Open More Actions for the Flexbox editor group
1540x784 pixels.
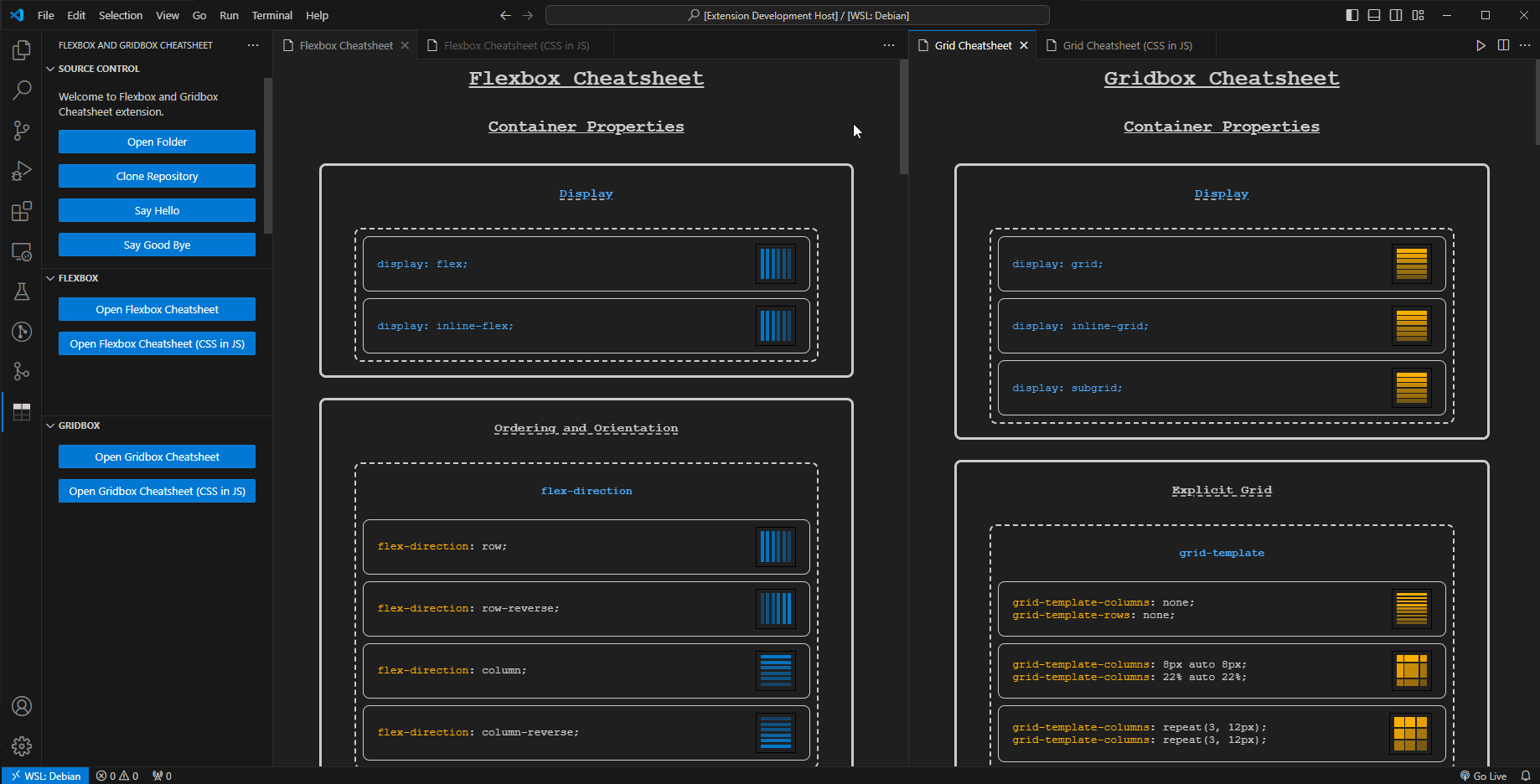(x=889, y=45)
